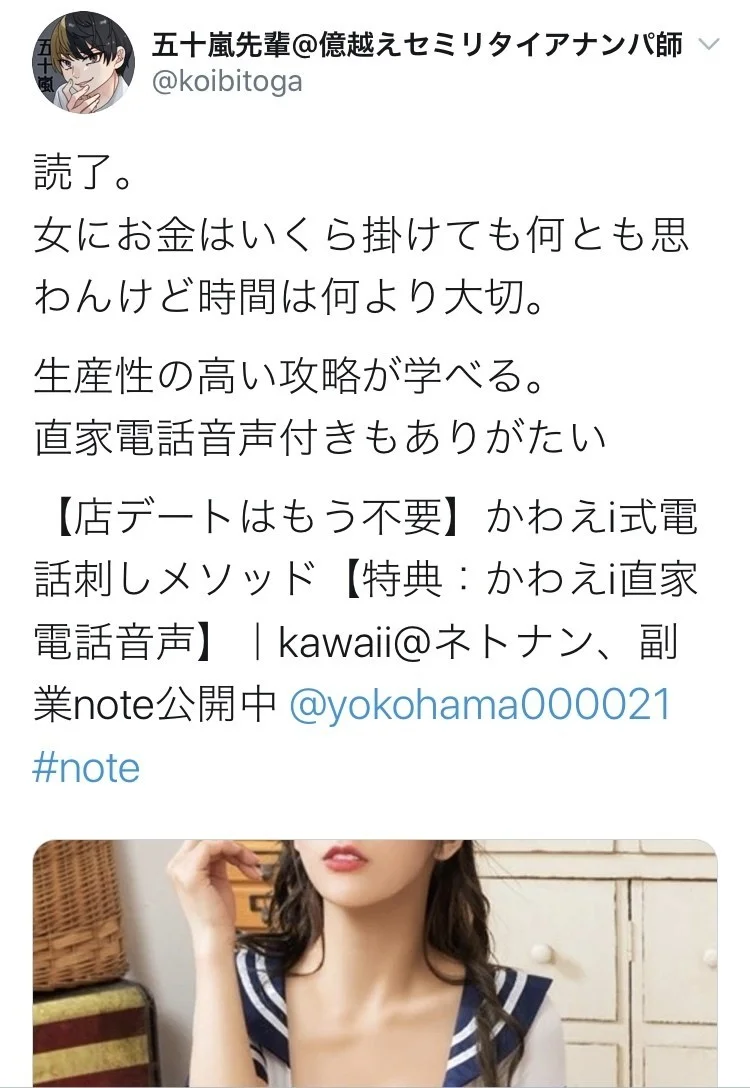Click the line わんけど時間は何より大切。

289,297
